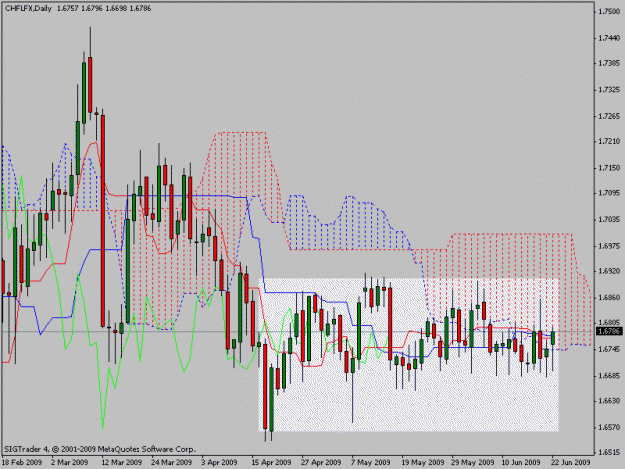Click the 1.7210 price axis label
Viewport: 625px width, 469px height.
pyautogui.click(x=609, y=141)
